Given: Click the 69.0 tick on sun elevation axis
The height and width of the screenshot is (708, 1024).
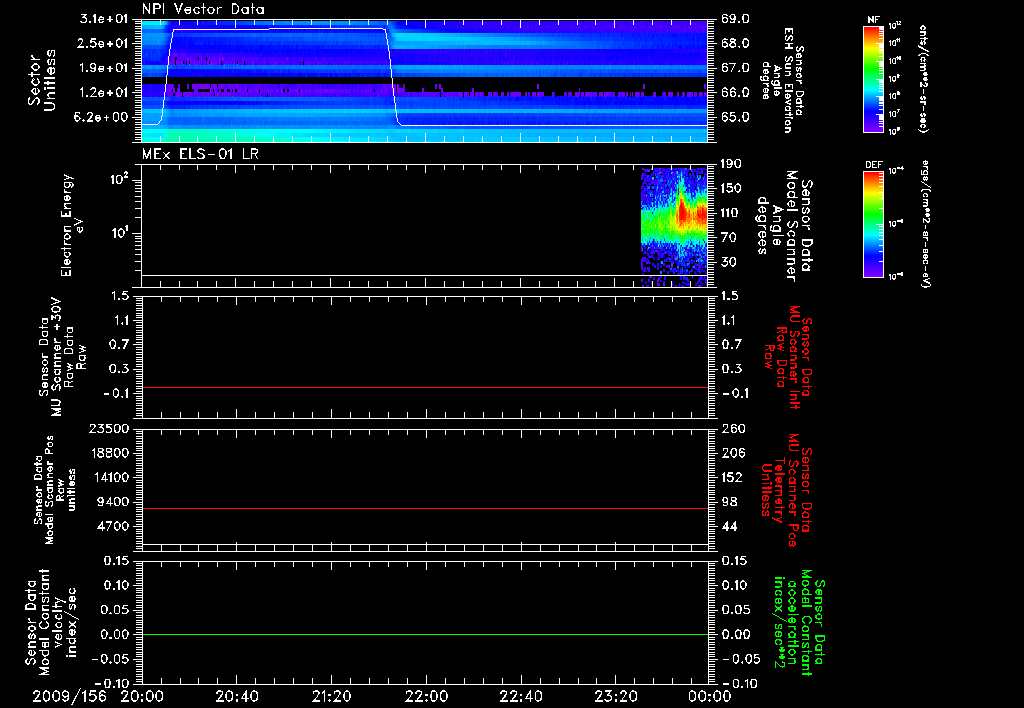Looking at the screenshot, I should pos(735,19).
